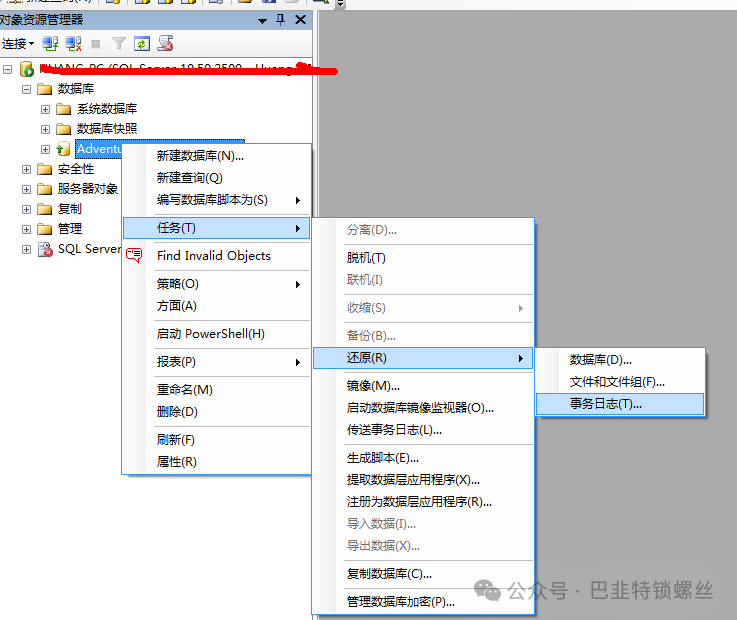Screen dimensions: 737x620
Task: Expand the 服务器对象 node
Action: tap(26, 189)
